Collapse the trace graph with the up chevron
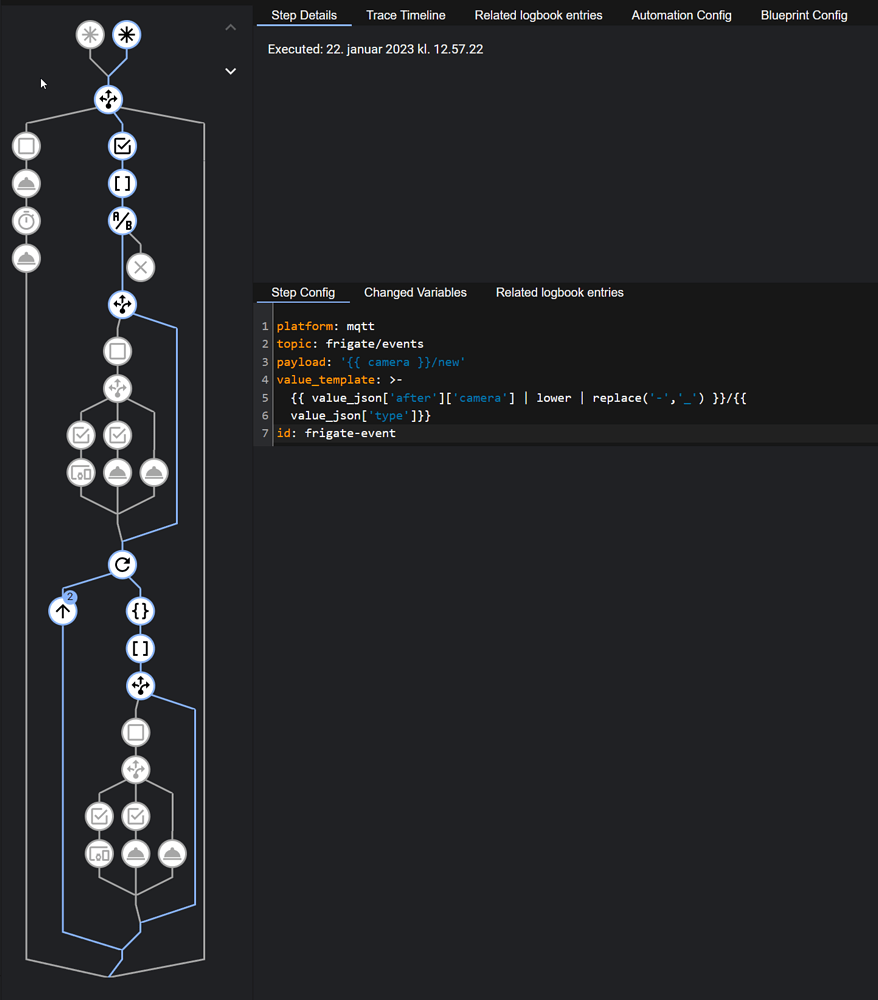This screenshot has width=878, height=1000. 230,27
